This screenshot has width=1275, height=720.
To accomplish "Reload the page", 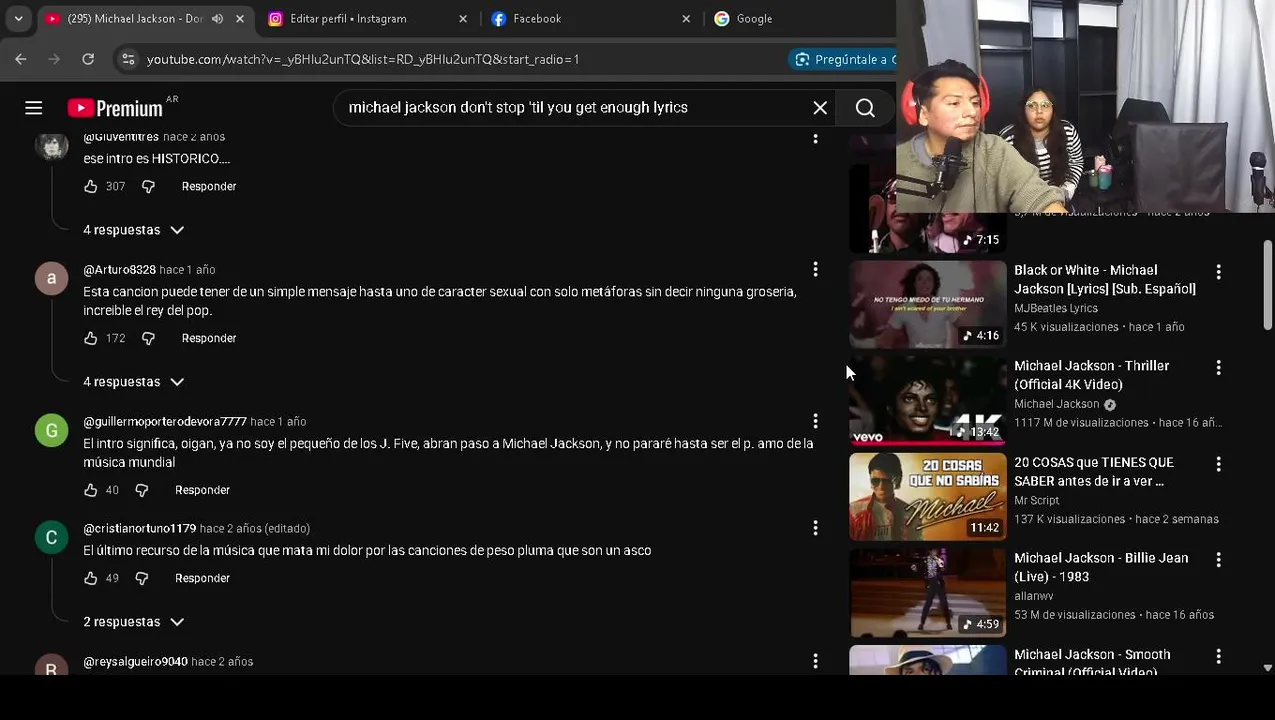I will click(x=88, y=59).
